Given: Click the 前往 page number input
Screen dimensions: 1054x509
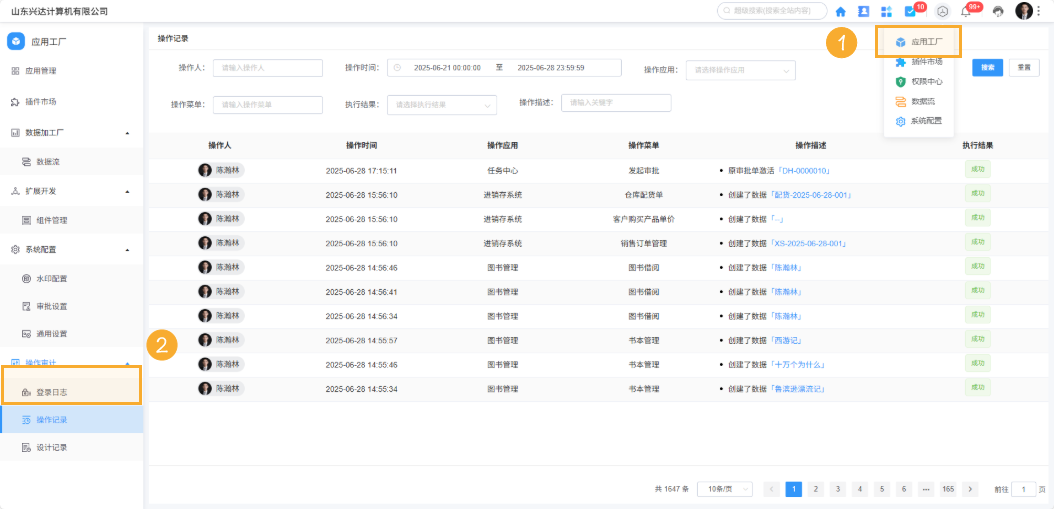Looking at the screenshot, I should (x=1024, y=490).
